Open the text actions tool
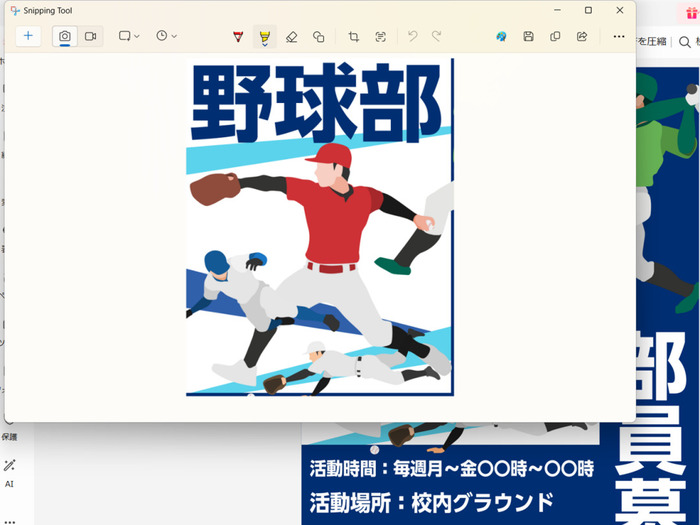The height and width of the screenshot is (525, 700). tap(380, 37)
